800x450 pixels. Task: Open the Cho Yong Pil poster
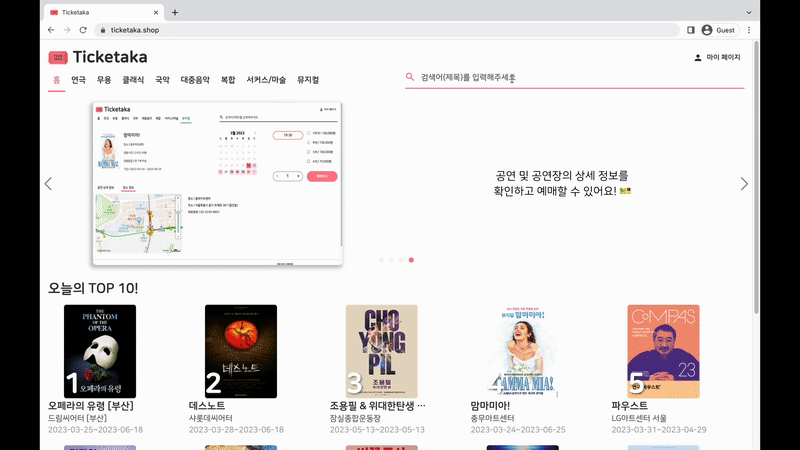point(382,352)
